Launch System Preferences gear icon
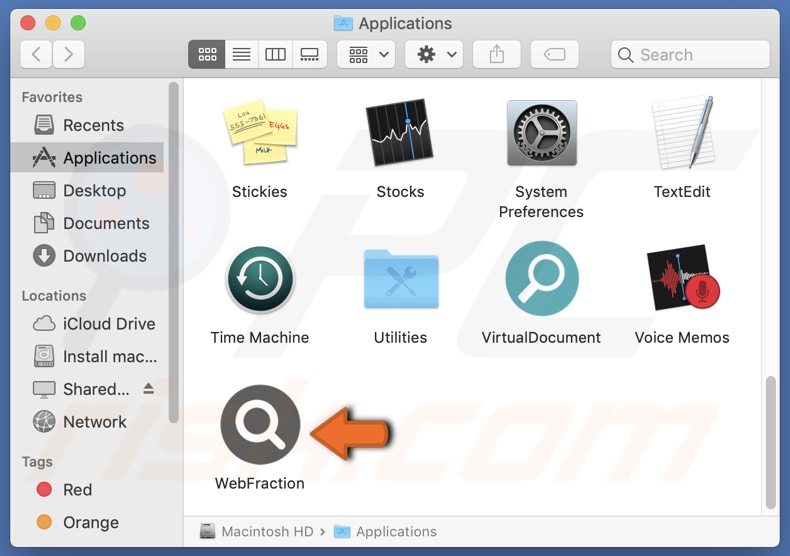The width and height of the screenshot is (790, 556). click(541, 134)
